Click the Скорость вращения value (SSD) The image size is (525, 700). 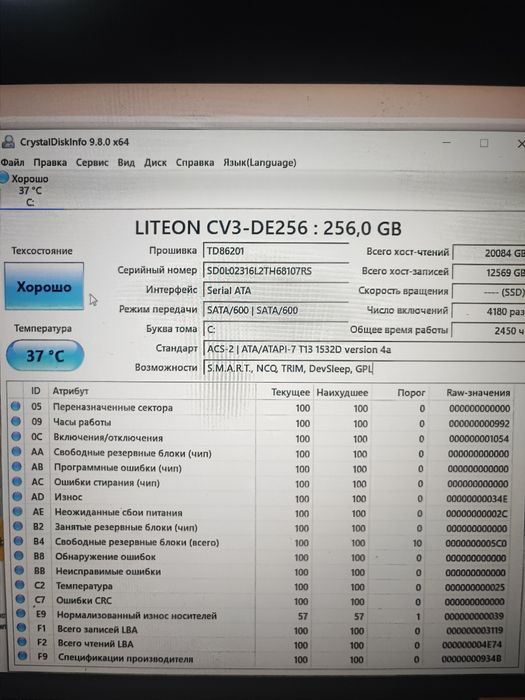point(489,292)
